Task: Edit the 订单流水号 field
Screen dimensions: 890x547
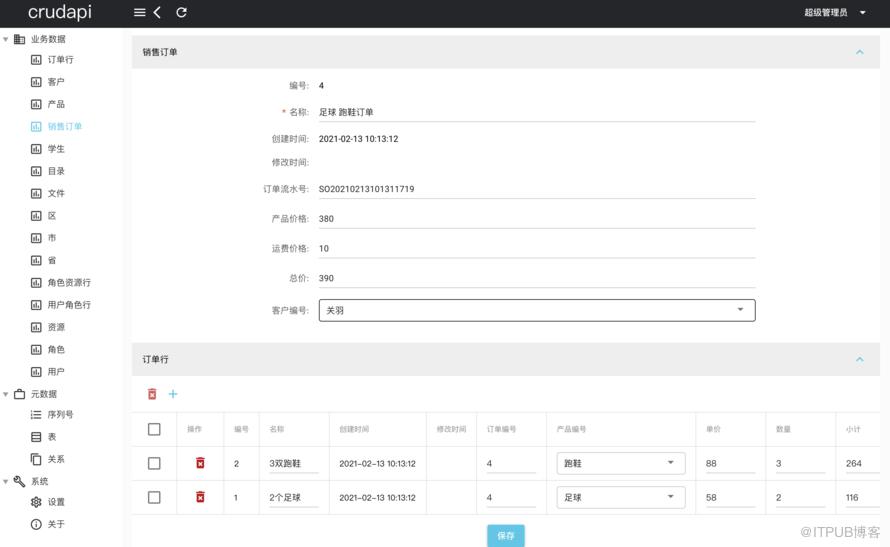Action: click(x=536, y=189)
